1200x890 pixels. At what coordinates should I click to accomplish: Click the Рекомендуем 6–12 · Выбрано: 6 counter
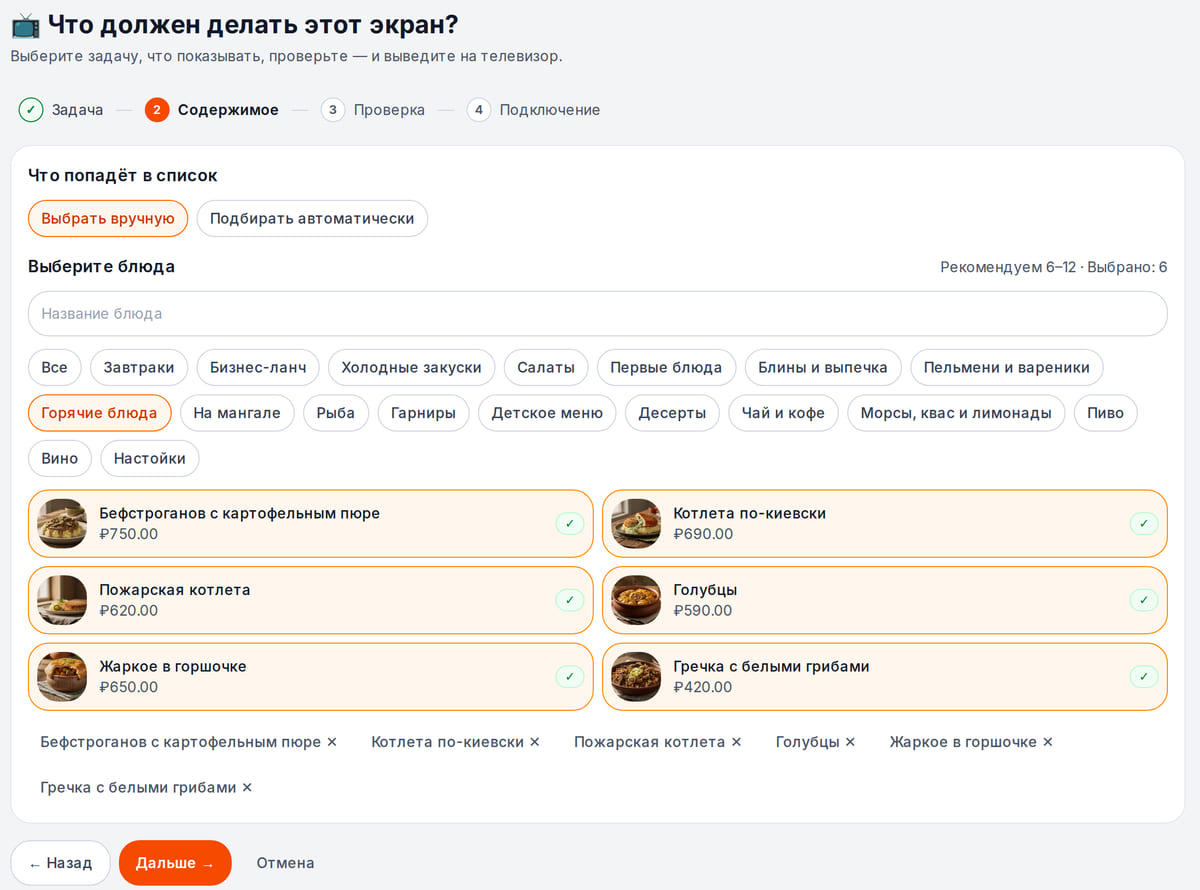(1054, 267)
